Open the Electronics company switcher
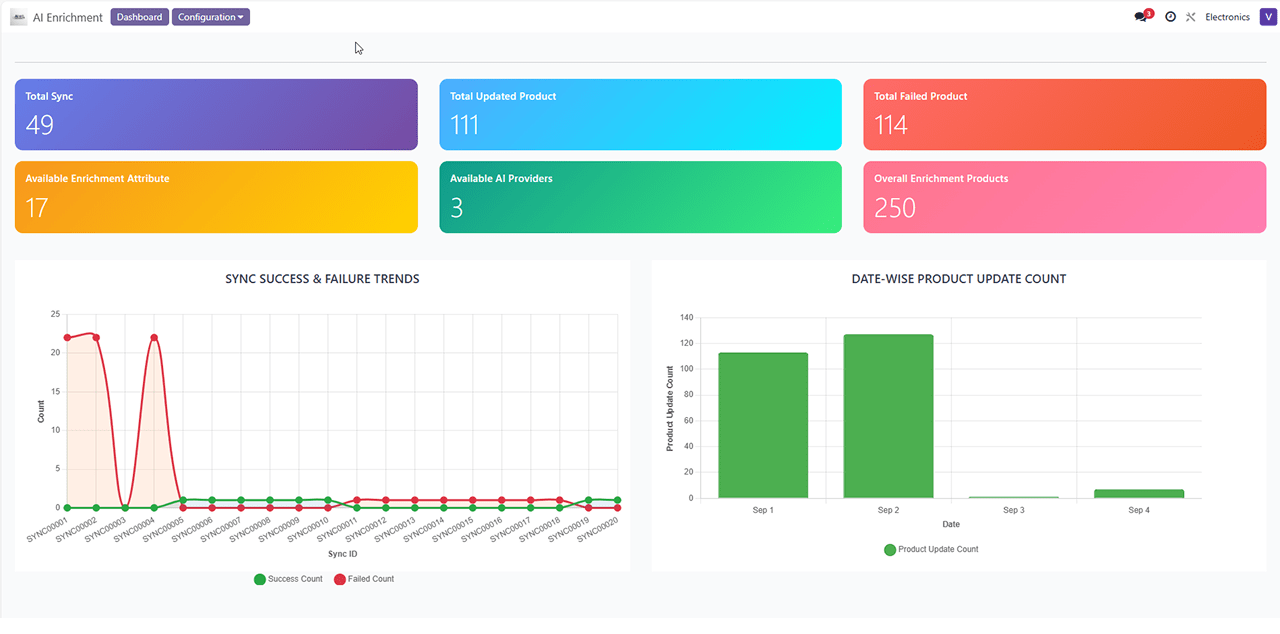1280x634 pixels. (1227, 17)
